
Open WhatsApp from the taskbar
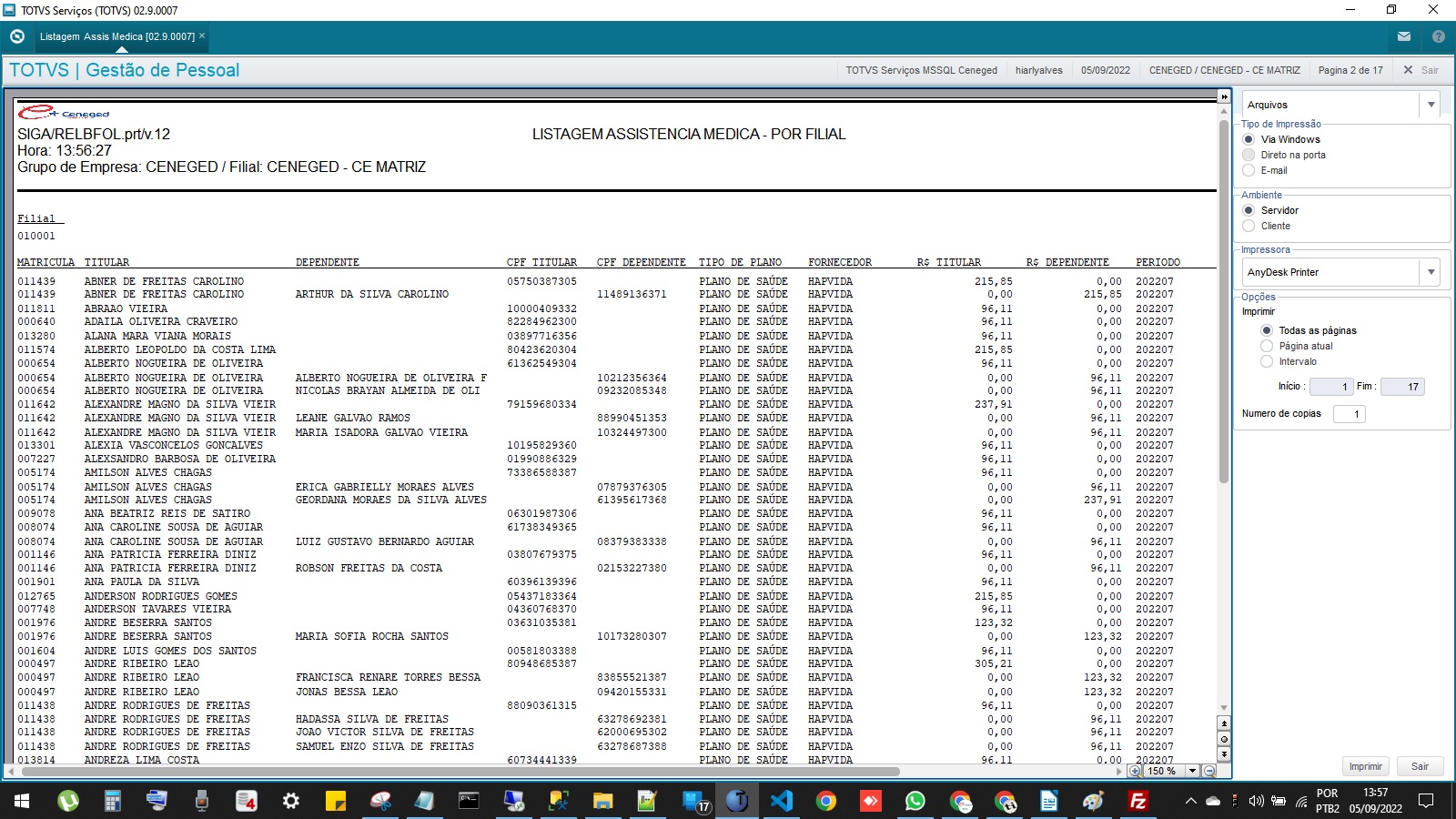[x=915, y=801]
